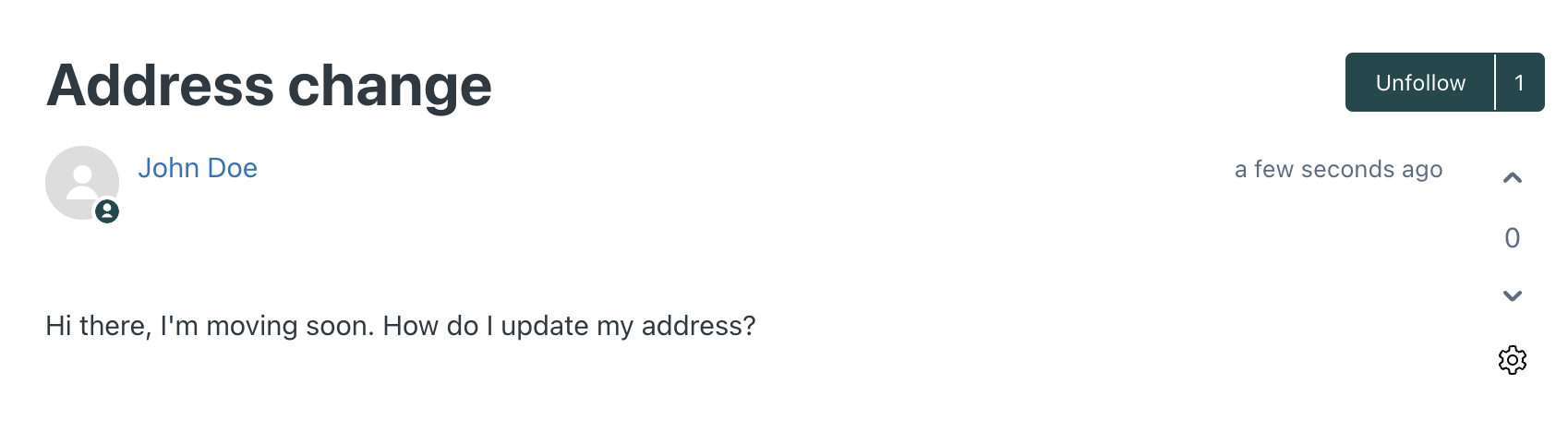The height and width of the screenshot is (432, 1568).
Task: View the author name John Doe
Action: tap(198, 168)
